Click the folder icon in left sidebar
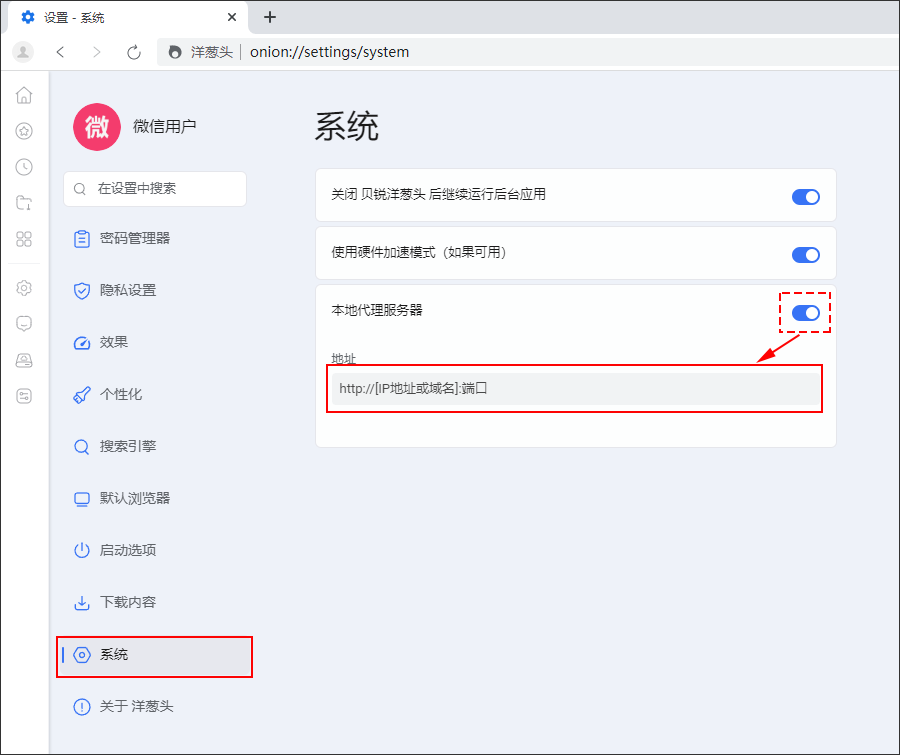The height and width of the screenshot is (755, 900). pyautogui.click(x=24, y=203)
